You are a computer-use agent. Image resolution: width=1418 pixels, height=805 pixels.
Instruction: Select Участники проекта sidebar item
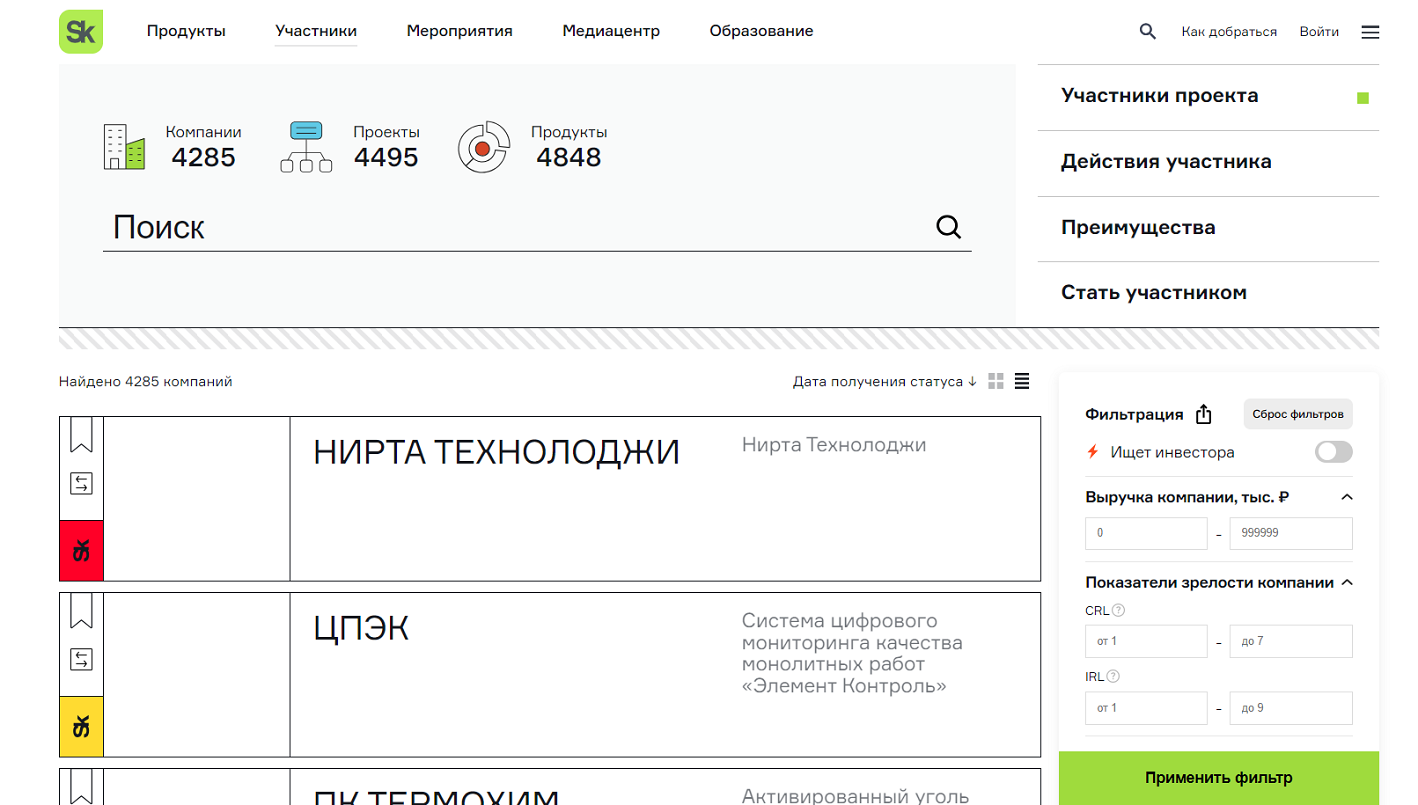point(1208,97)
